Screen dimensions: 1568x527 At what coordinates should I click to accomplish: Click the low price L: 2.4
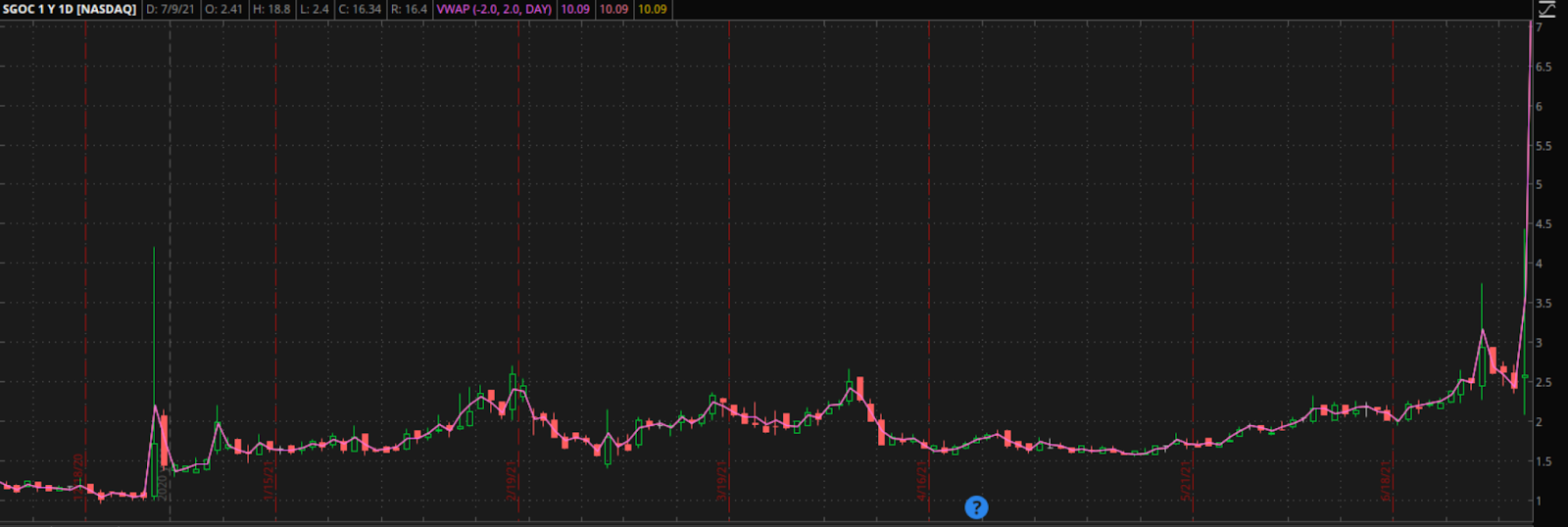[x=315, y=9]
